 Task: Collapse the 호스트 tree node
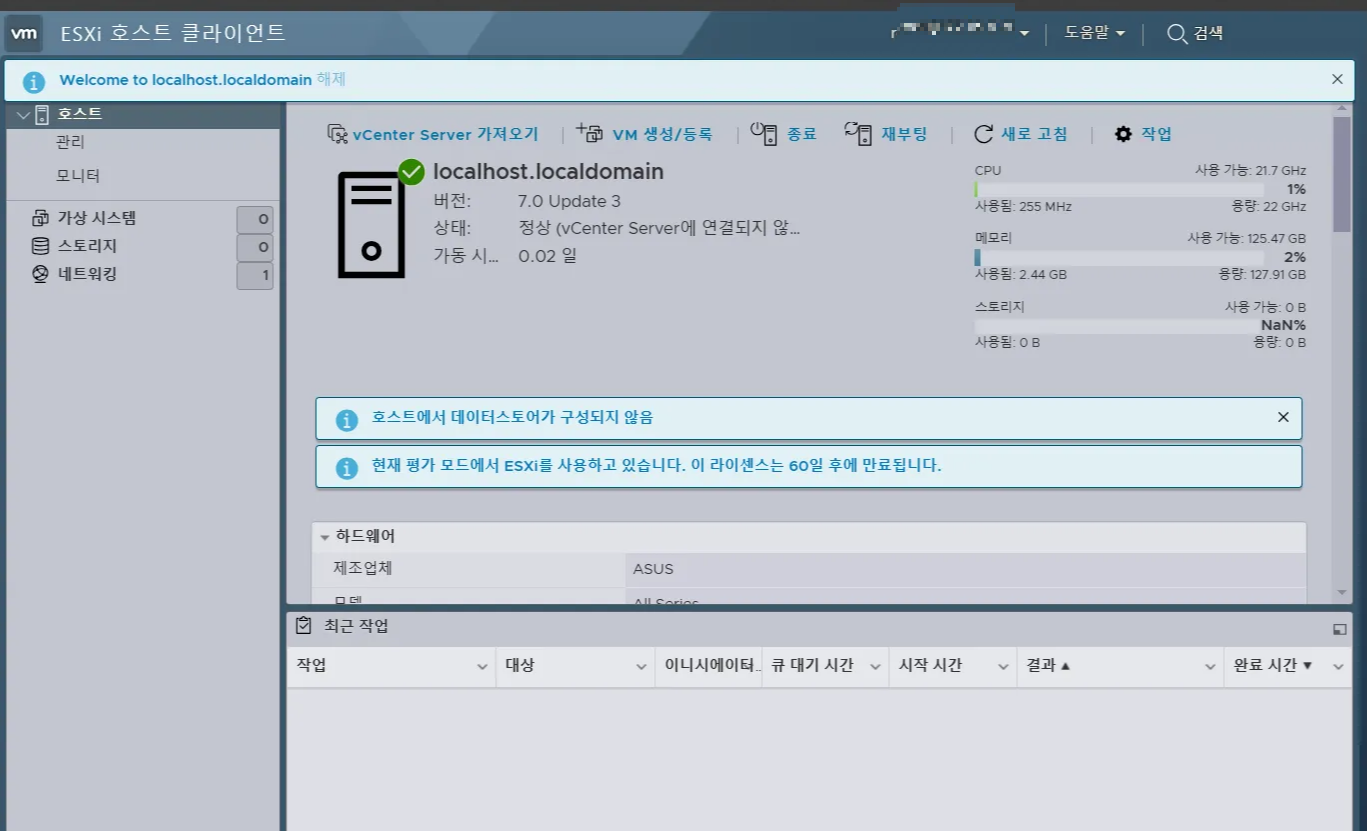(22, 115)
